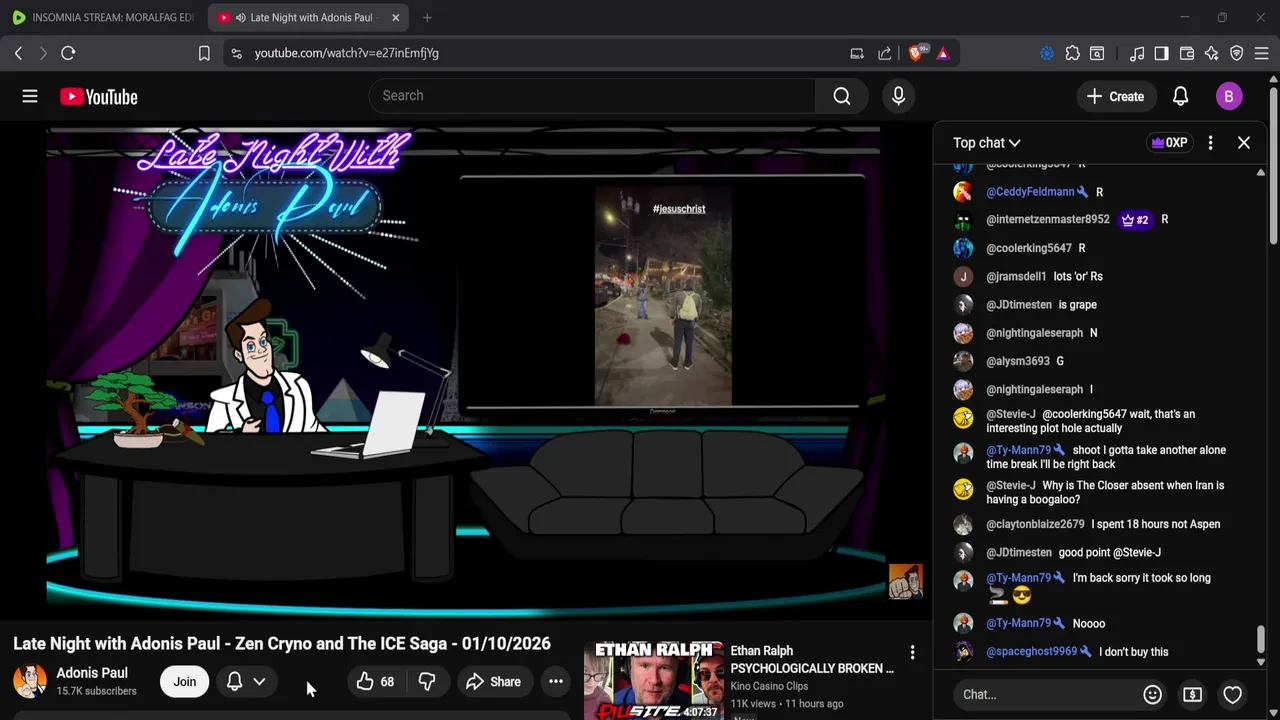Screen dimensions: 1280x720
Task: Open the account avatar menu
Action: click(1229, 96)
